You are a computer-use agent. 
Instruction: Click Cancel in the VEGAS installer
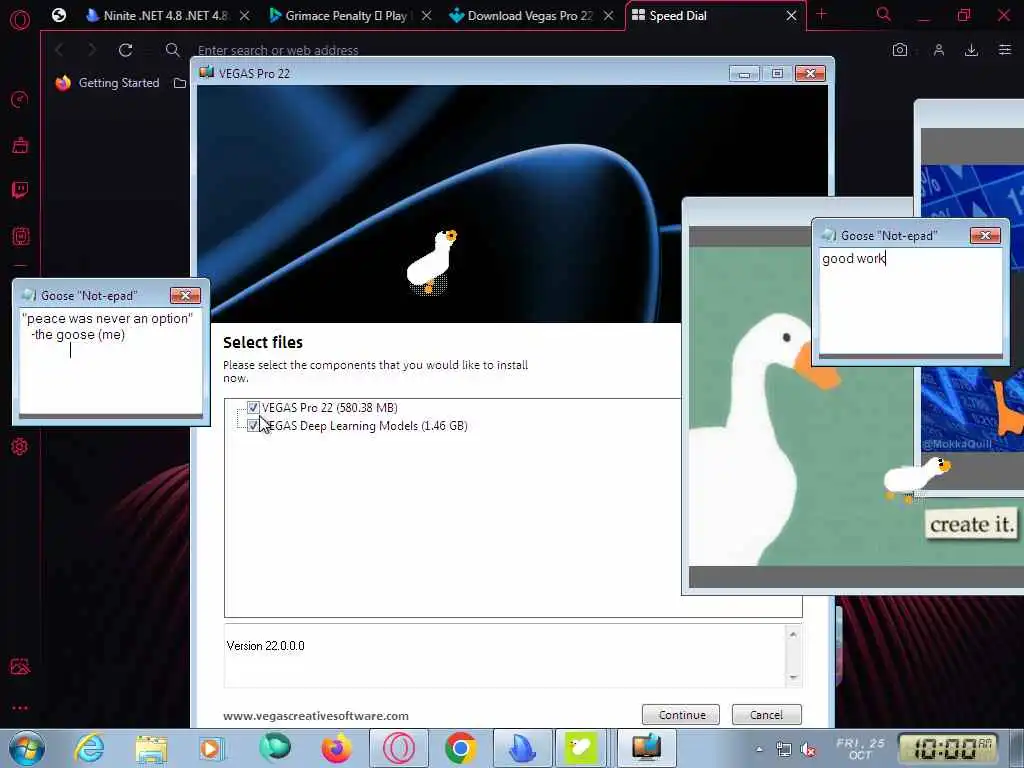click(766, 715)
